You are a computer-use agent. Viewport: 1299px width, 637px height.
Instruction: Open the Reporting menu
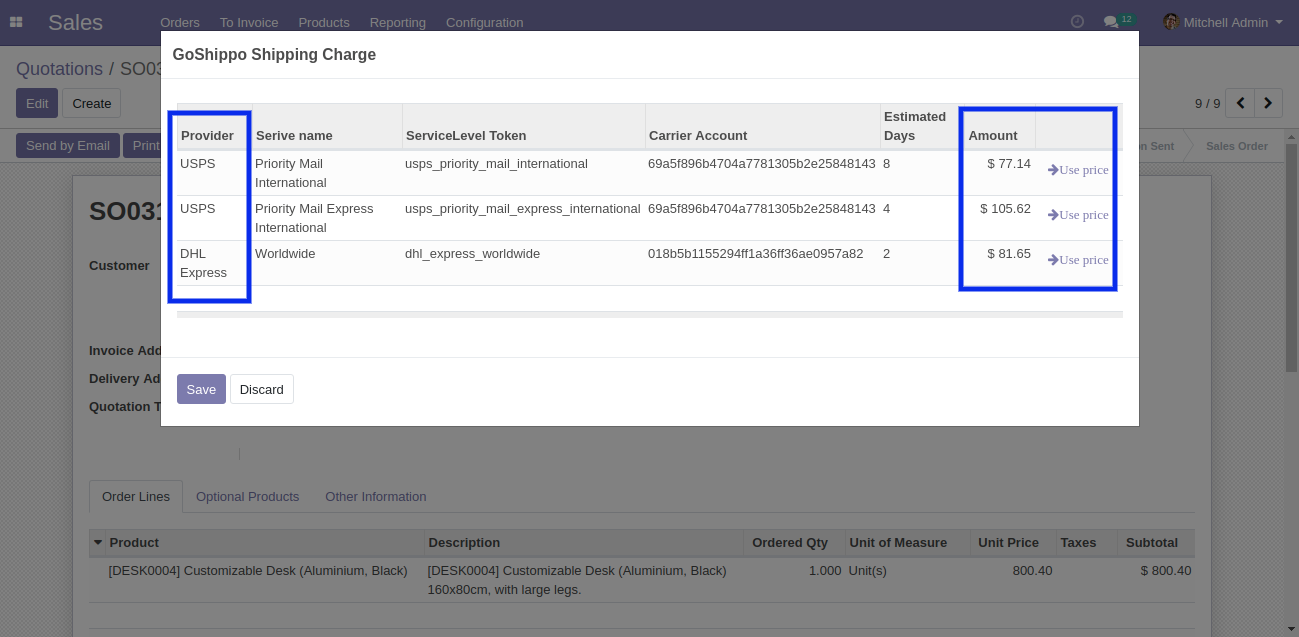(x=398, y=22)
